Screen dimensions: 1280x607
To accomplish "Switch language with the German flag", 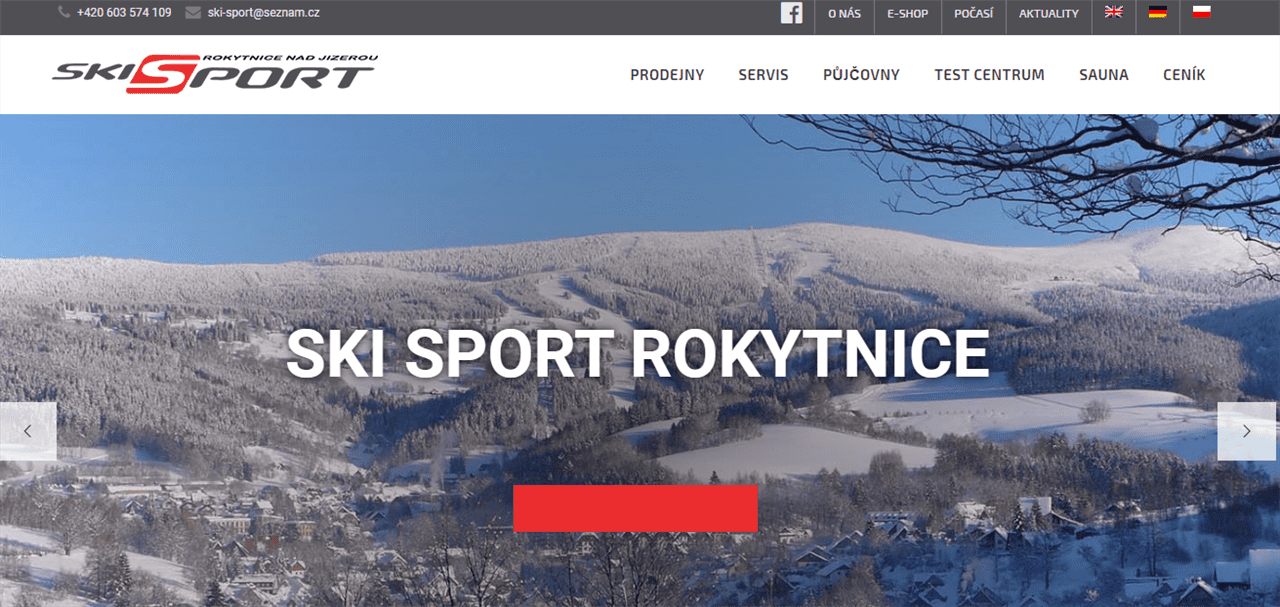I will pyautogui.click(x=1158, y=12).
